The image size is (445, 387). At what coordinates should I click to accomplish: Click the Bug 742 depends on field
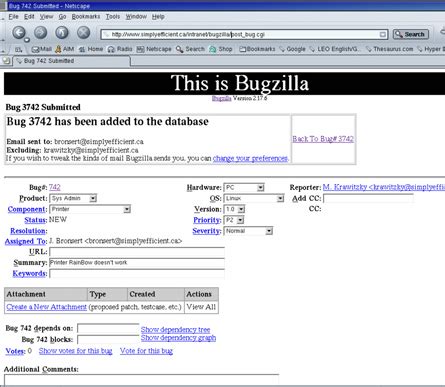(108, 328)
